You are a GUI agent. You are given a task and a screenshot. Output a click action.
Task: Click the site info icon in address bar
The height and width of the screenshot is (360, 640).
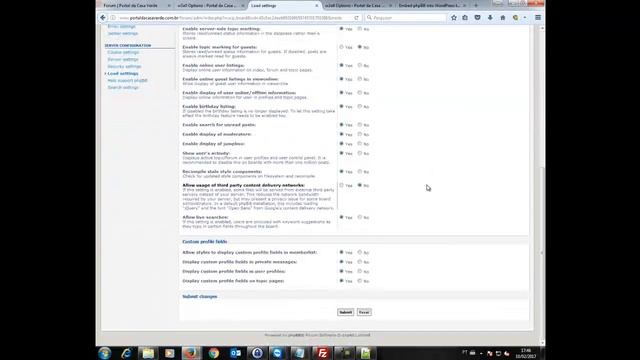[x=113, y=18]
